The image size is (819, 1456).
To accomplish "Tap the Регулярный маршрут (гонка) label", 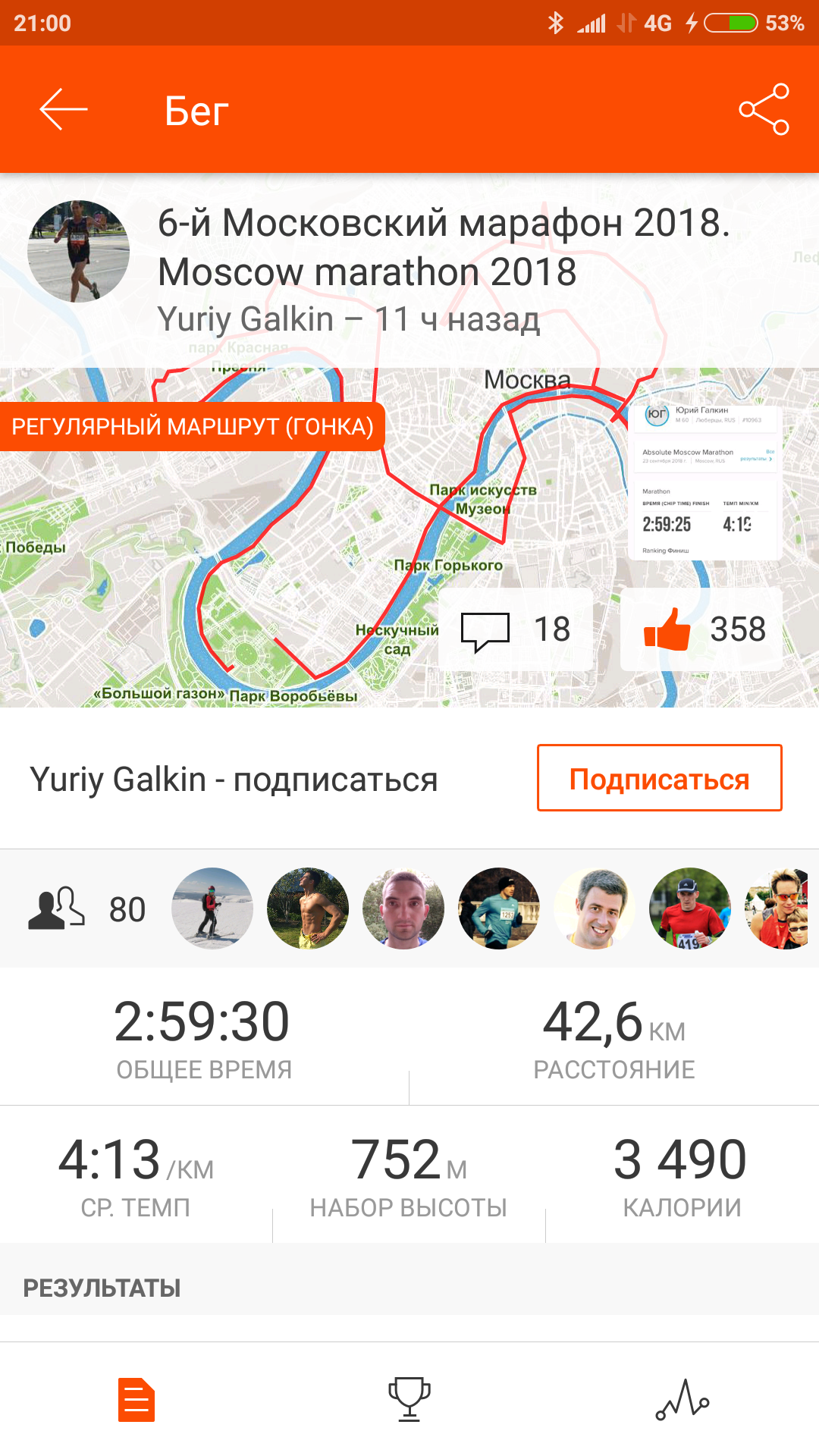I will point(193,427).
